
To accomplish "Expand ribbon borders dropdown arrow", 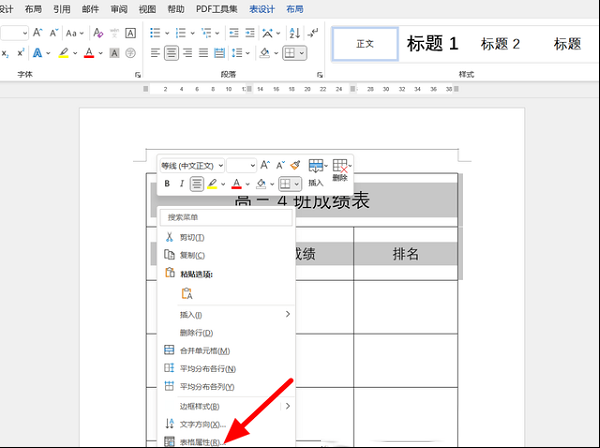I will pos(302,53).
